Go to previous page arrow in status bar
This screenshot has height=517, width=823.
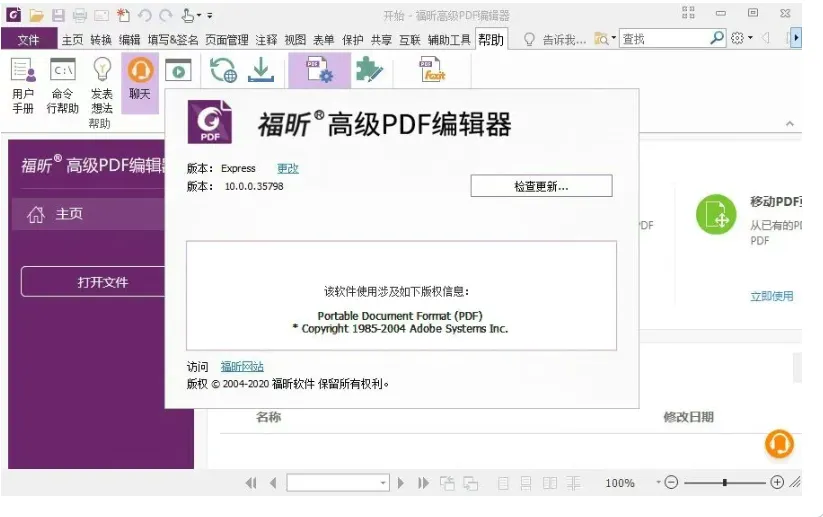(273, 483)
